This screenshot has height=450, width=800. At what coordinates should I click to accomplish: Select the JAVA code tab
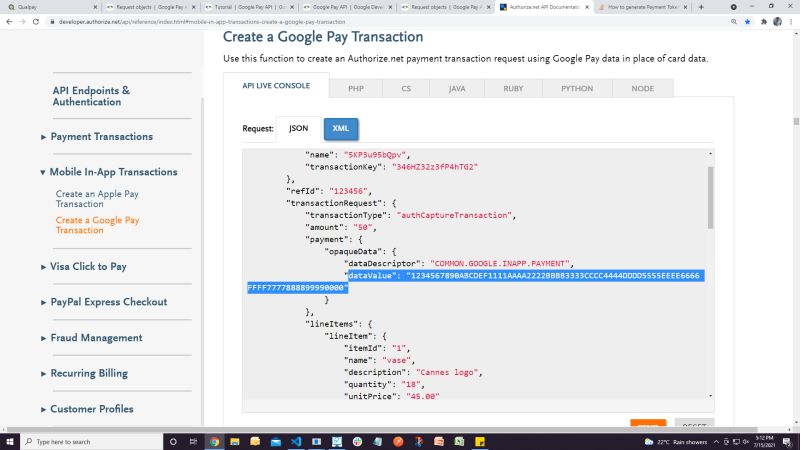(457, 88)
